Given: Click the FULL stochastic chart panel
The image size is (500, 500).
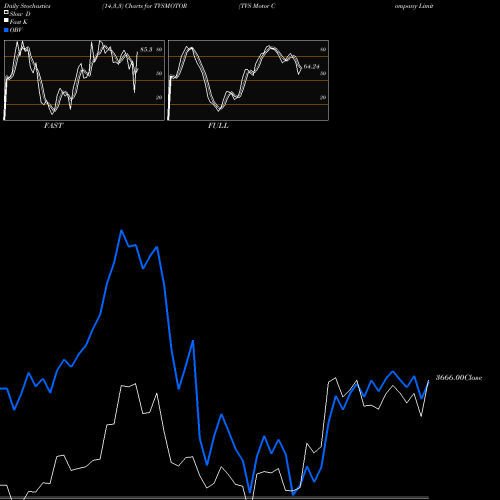Looking at the screenshot, I should tap(248, 80).
